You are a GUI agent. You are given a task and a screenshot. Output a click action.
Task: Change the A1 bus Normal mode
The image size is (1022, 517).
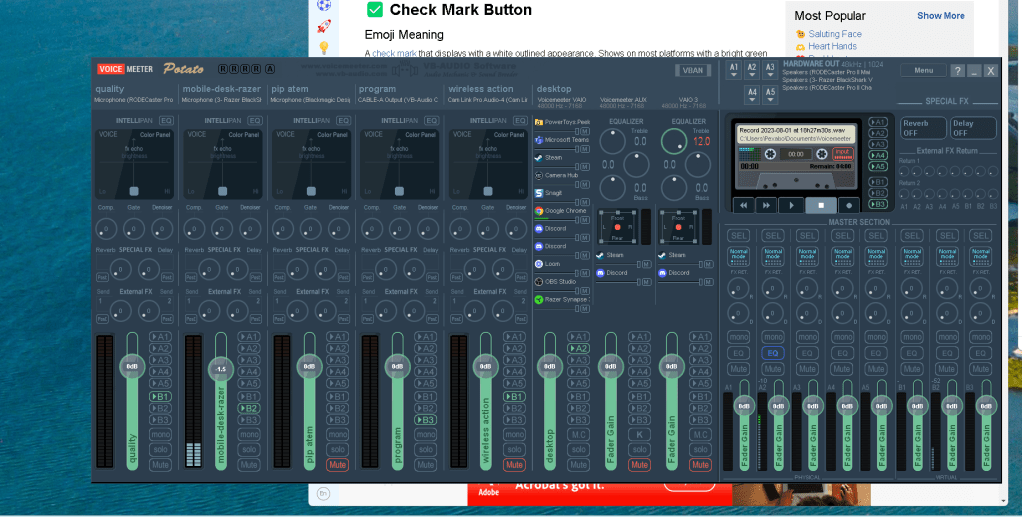tap(738, 256)
